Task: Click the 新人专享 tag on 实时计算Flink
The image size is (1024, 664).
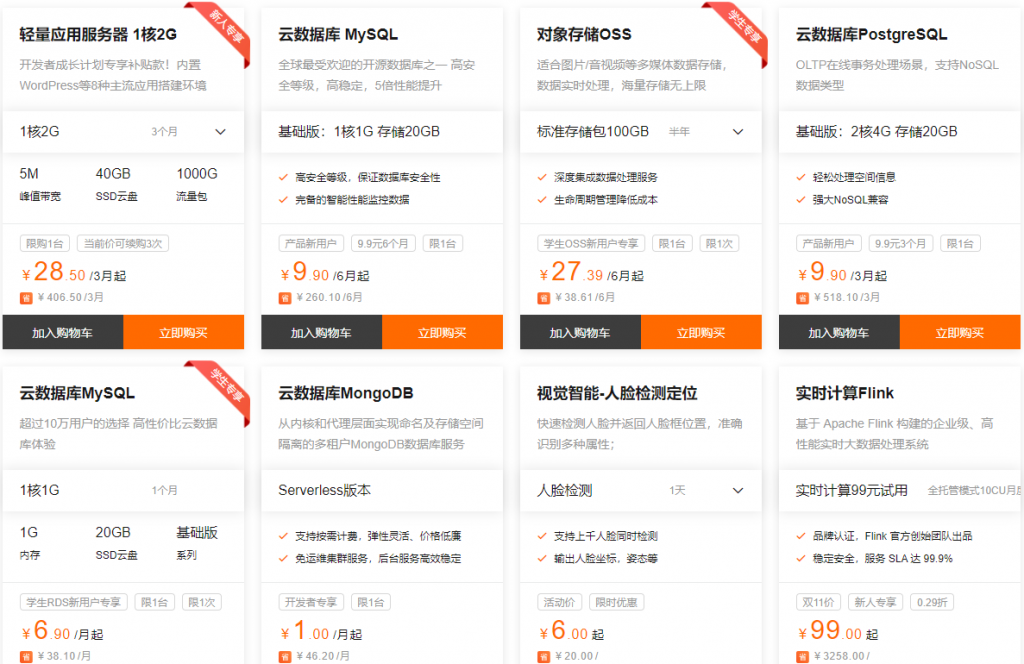Action: tap(875, 602)
